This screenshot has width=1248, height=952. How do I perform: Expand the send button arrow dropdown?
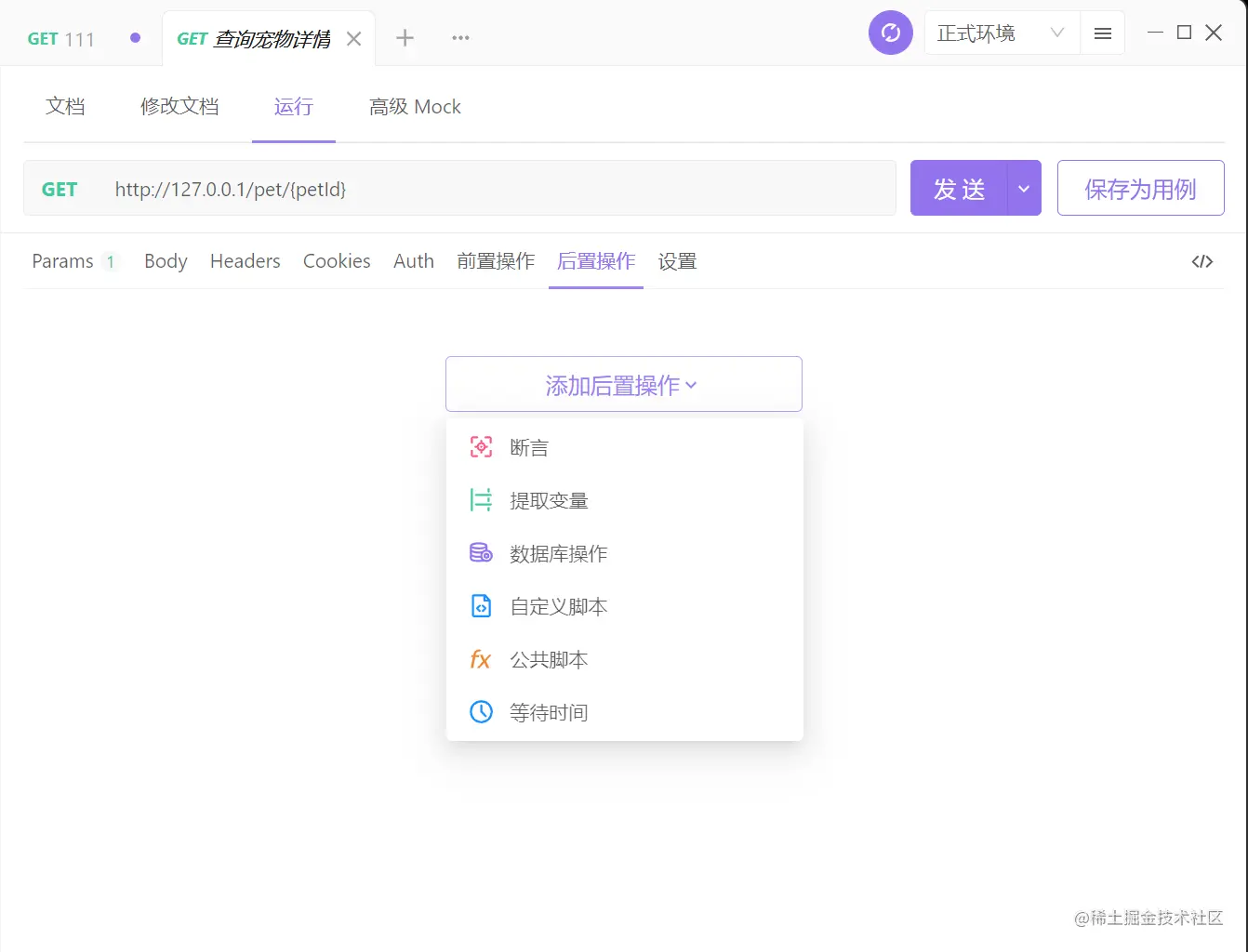[x=1024, y=189]
